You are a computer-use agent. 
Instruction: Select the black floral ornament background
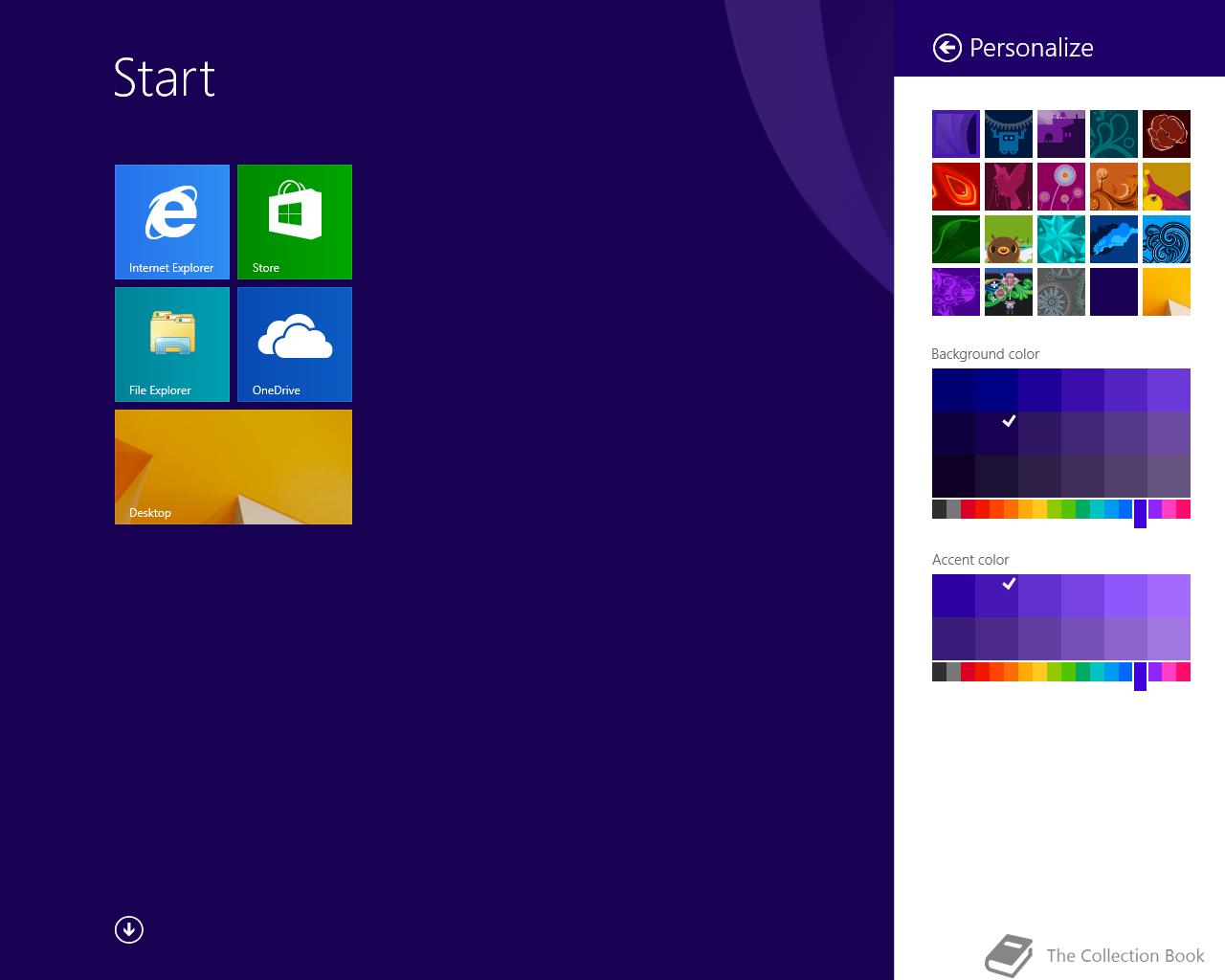pos(1009,292)
